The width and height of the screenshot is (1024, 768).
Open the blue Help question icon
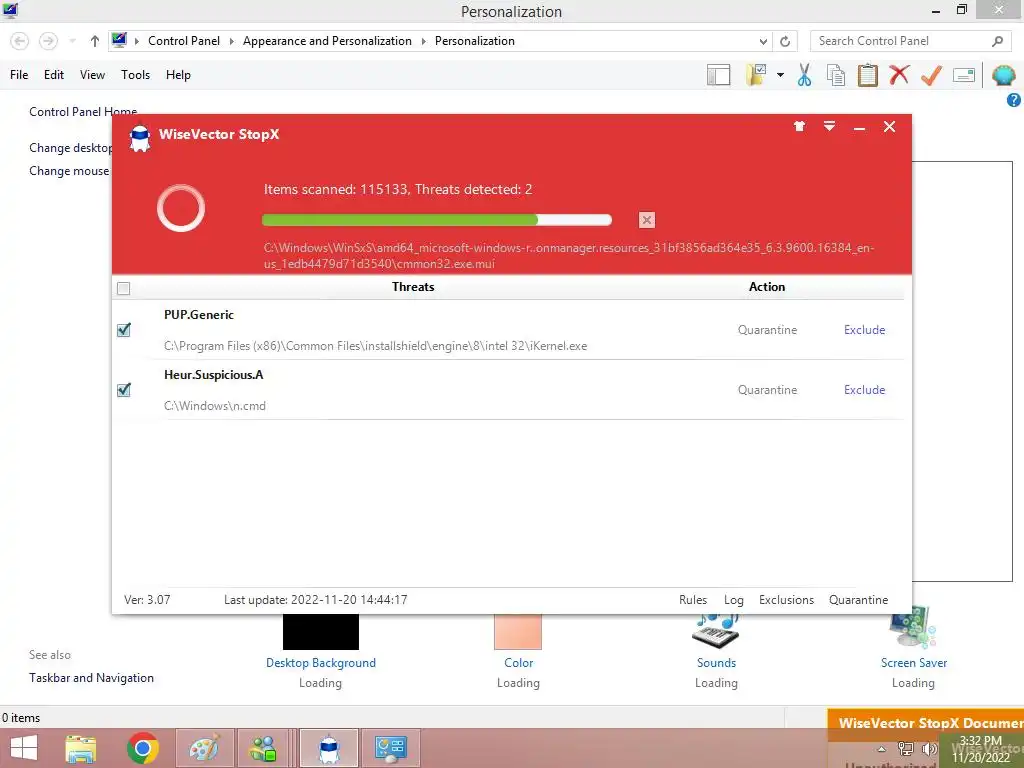pyautogui.click(x=1014, y=100)
